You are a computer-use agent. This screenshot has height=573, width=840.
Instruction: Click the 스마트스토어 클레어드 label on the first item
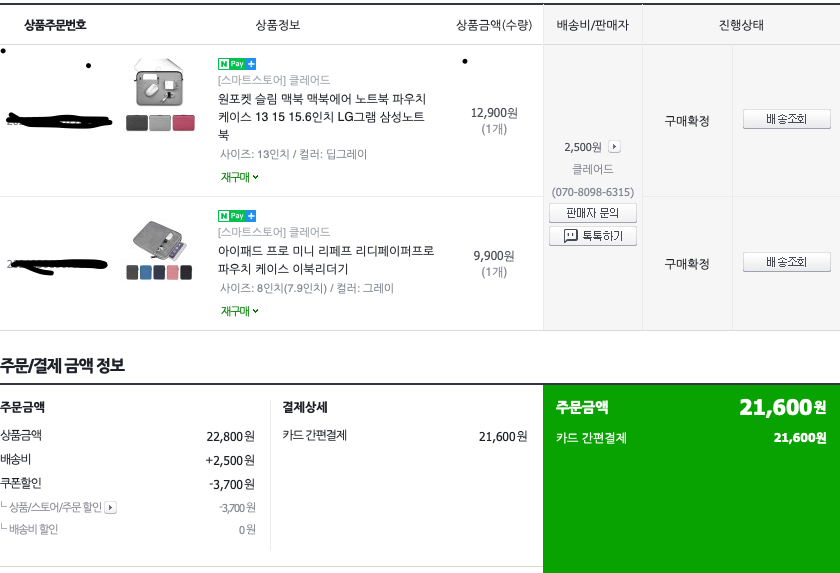tap(274, 80)
